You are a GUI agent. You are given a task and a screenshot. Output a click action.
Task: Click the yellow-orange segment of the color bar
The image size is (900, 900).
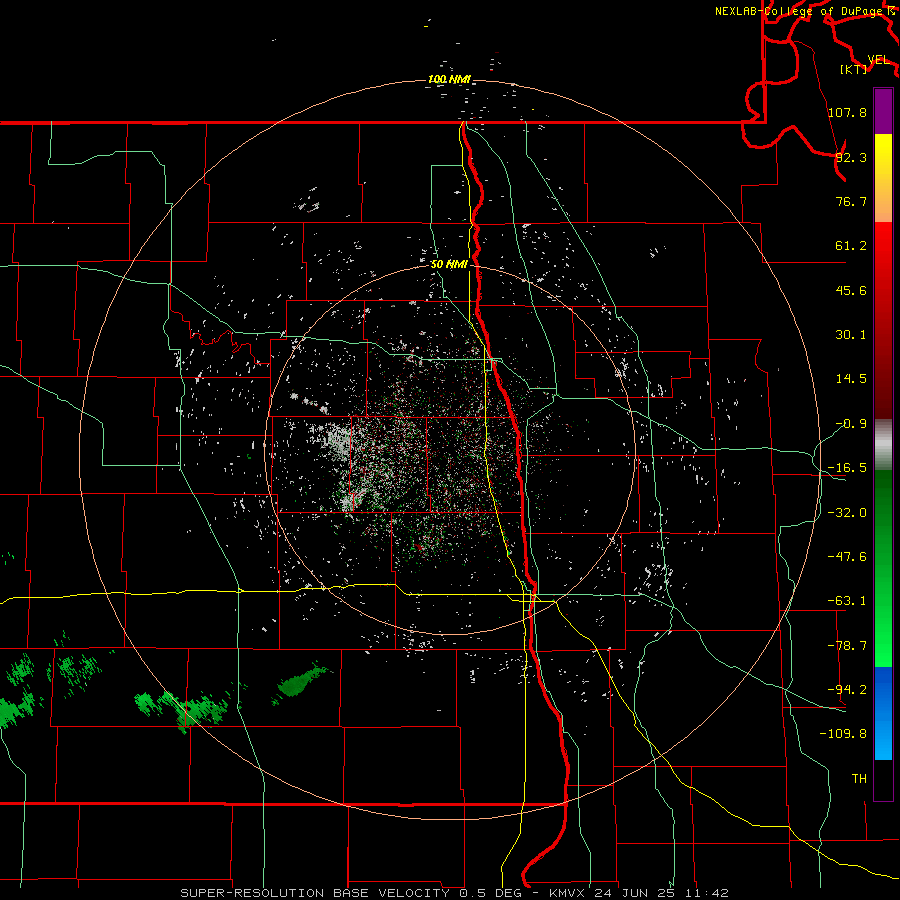tap(883, 178)
